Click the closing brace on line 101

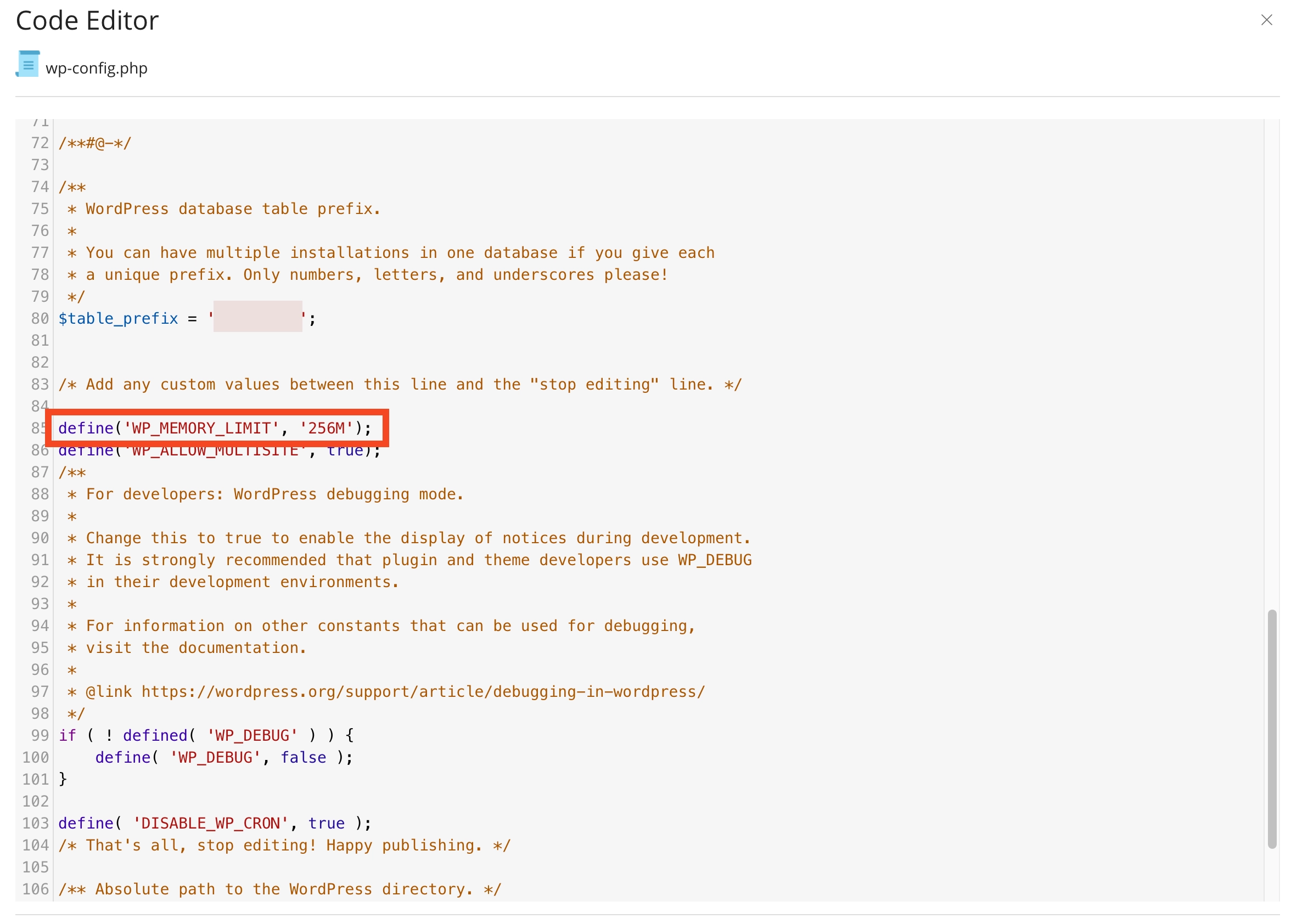[63, 779]
